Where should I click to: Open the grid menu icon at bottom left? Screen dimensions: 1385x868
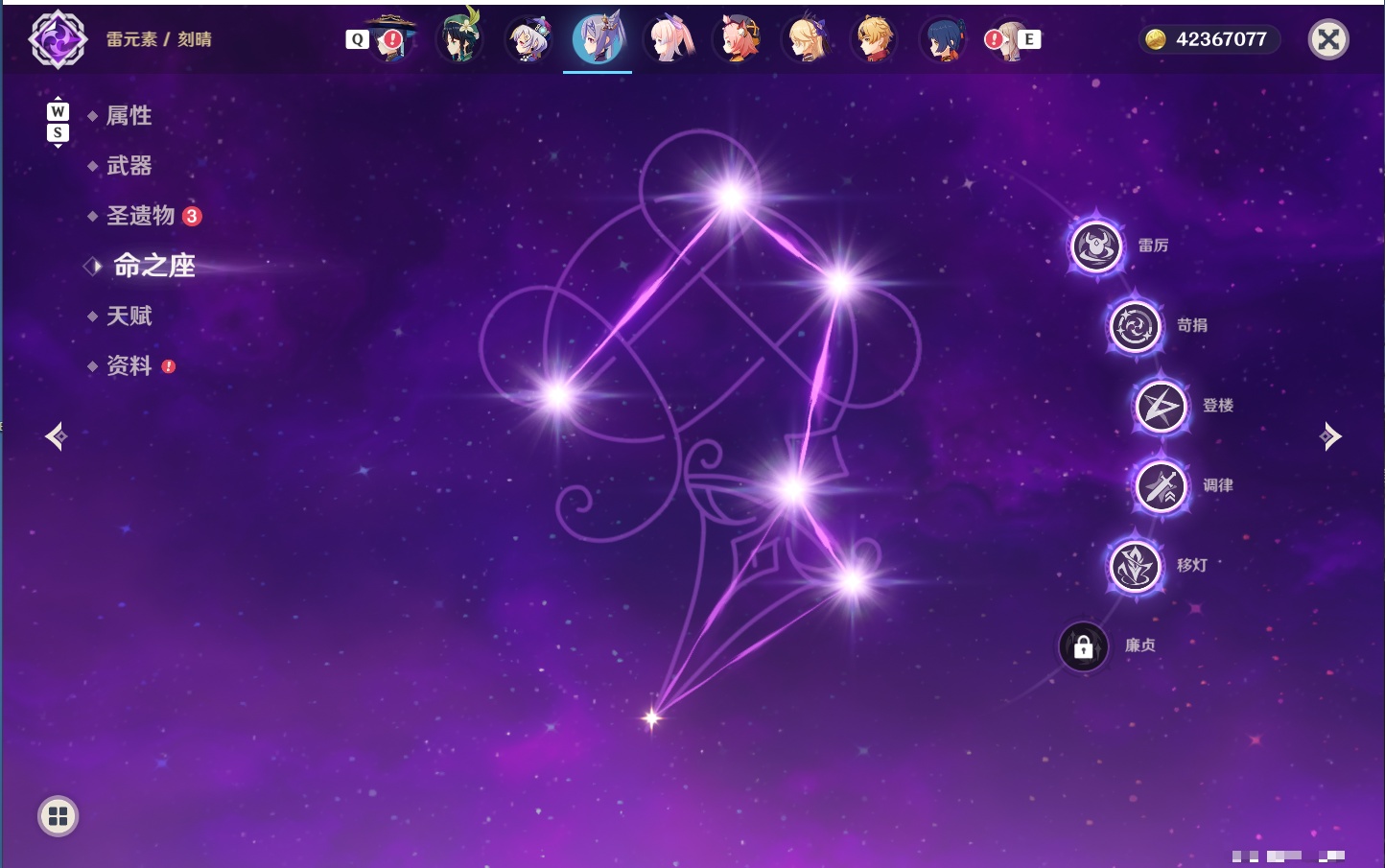(x=58, y=816)
